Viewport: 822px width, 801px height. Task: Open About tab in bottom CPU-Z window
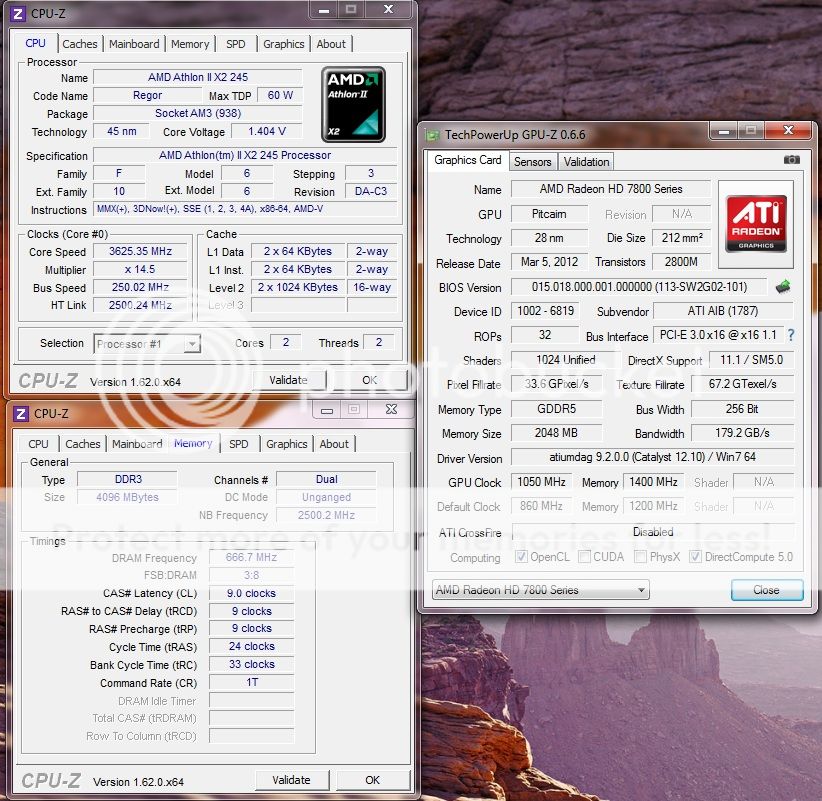coord(334,444)
